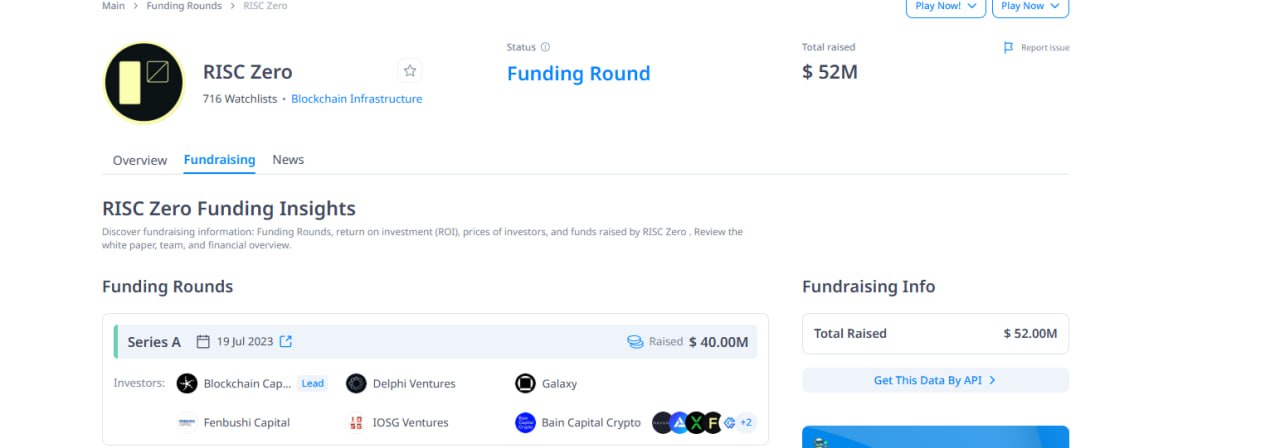This screenshot has height=448, width=1280.
Task: Click the $ 40.00M raised amount
Action: tap(718, 342)
